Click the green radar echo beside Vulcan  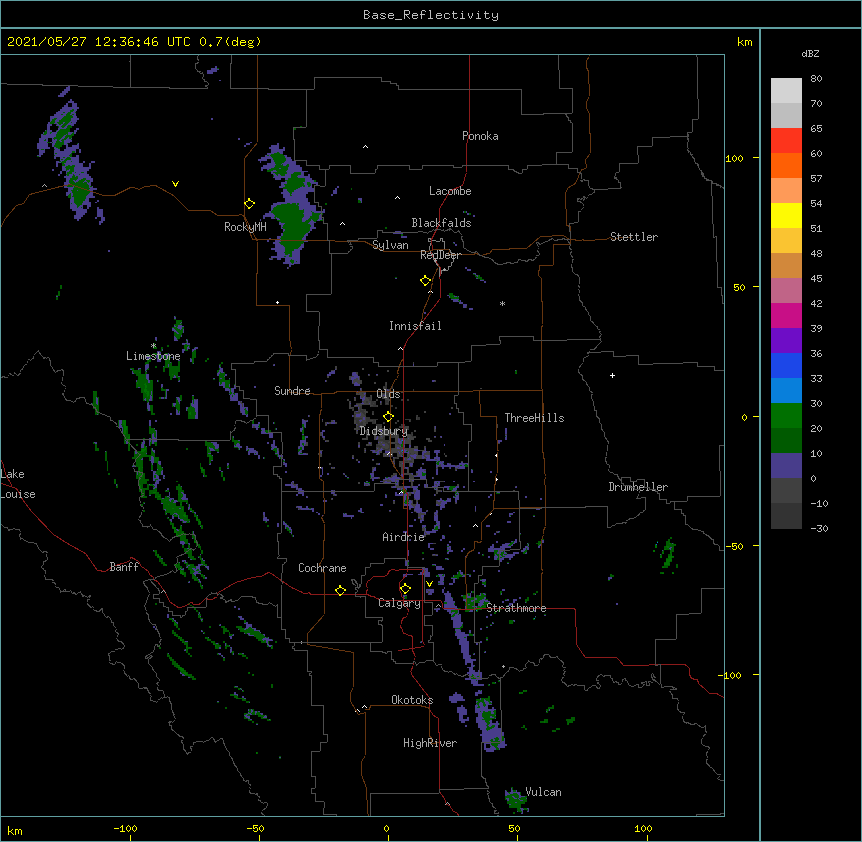click(516, 800)
